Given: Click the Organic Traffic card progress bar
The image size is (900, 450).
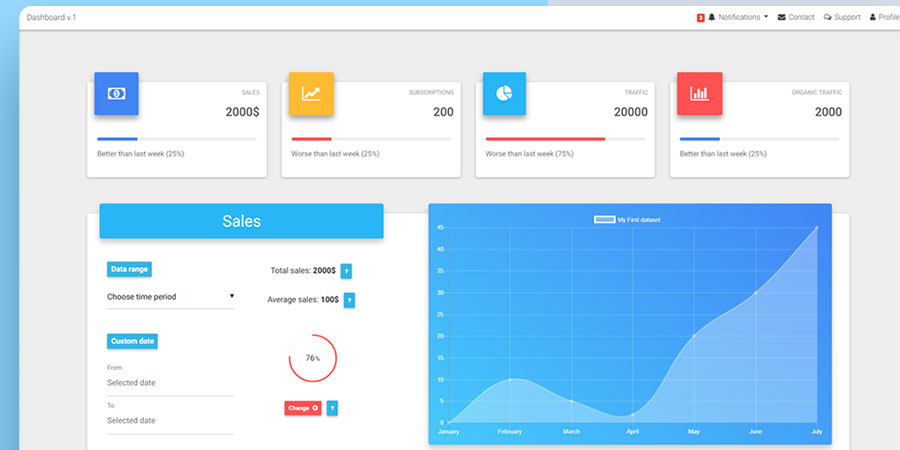Looking at the screenshot, I should (759, 139).
